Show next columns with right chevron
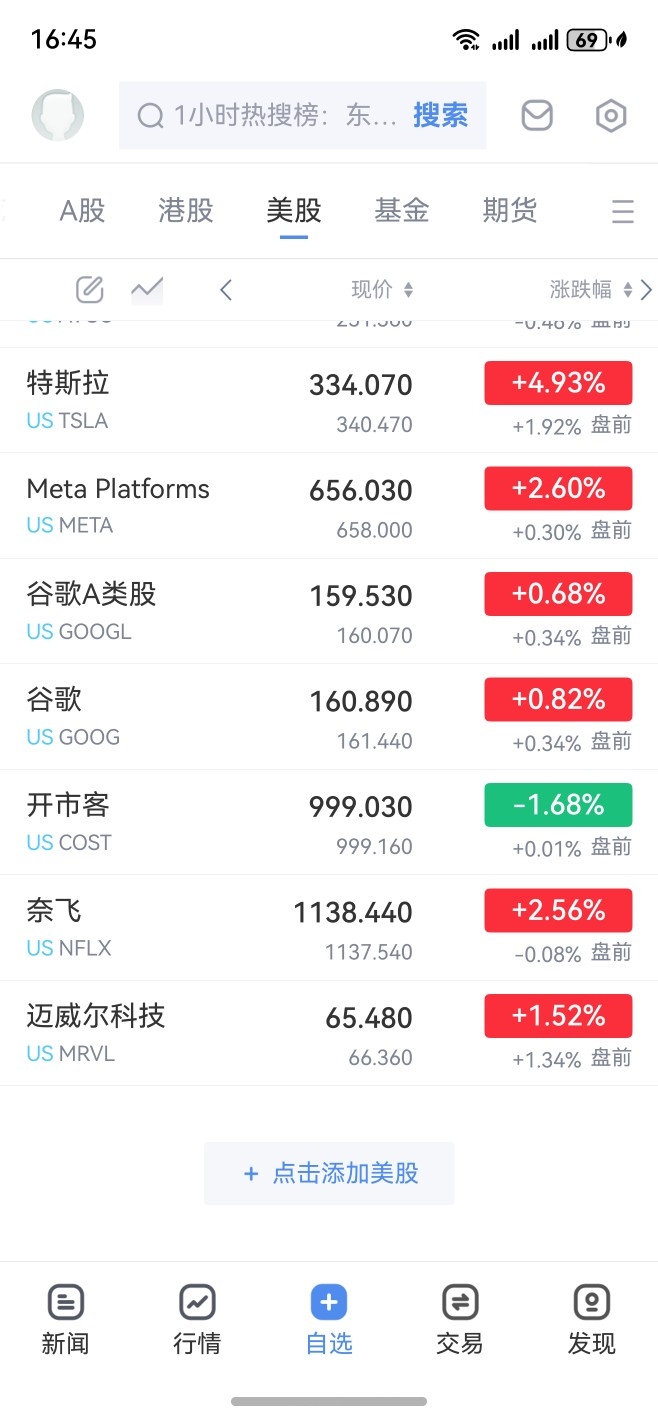 [x=646, y=290]
